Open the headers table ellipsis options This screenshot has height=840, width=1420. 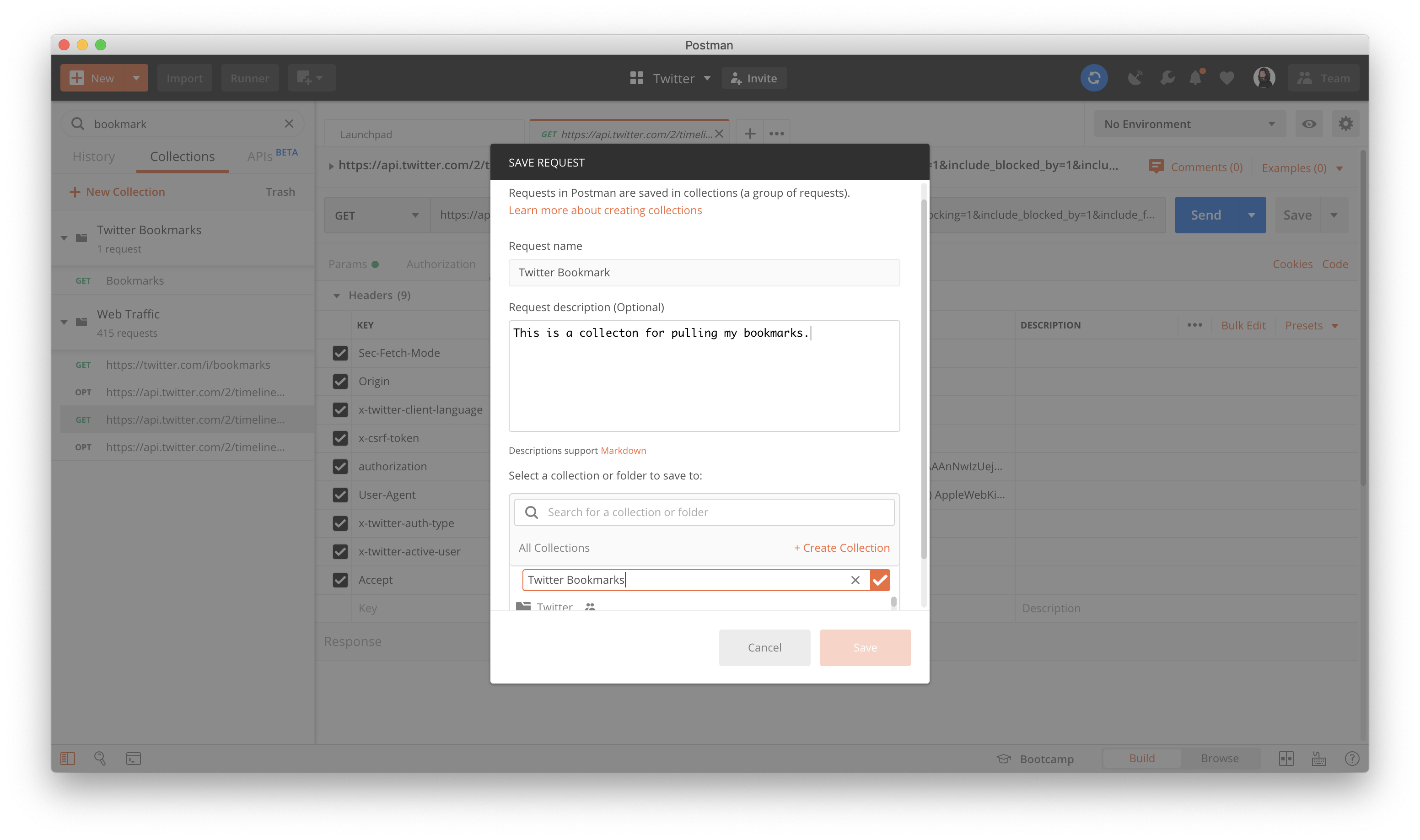(1194, 325)
